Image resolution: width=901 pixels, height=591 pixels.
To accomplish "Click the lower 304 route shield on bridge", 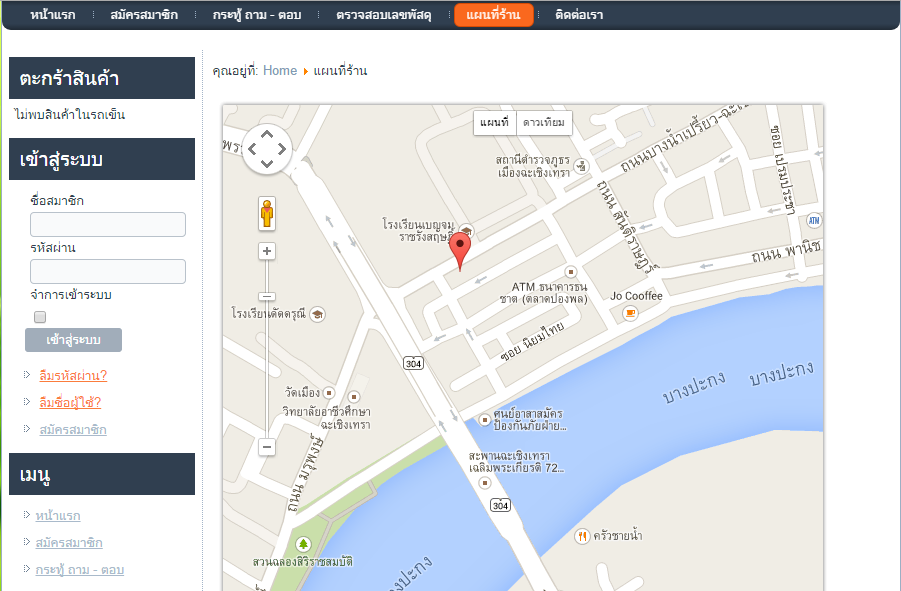I will 500,505.
